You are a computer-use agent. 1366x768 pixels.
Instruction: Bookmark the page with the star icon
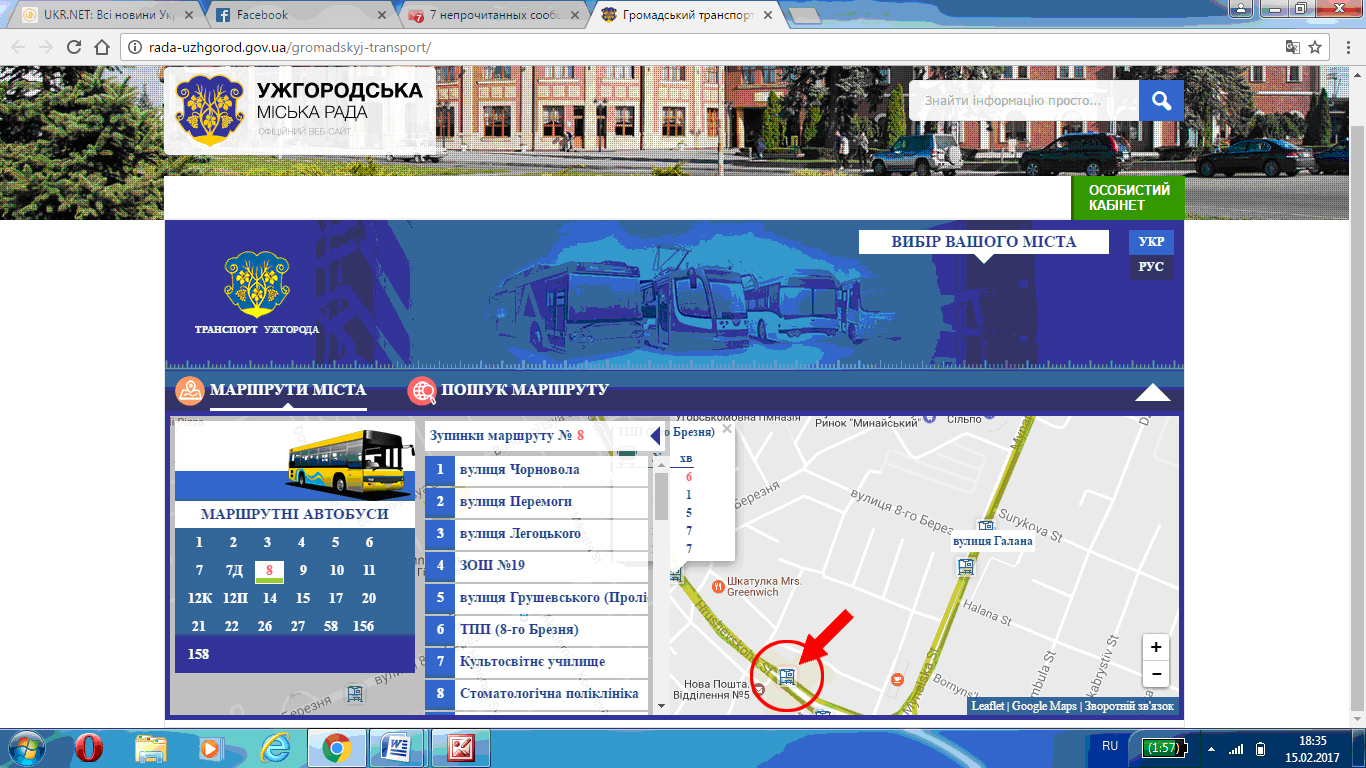point(1316,47)
